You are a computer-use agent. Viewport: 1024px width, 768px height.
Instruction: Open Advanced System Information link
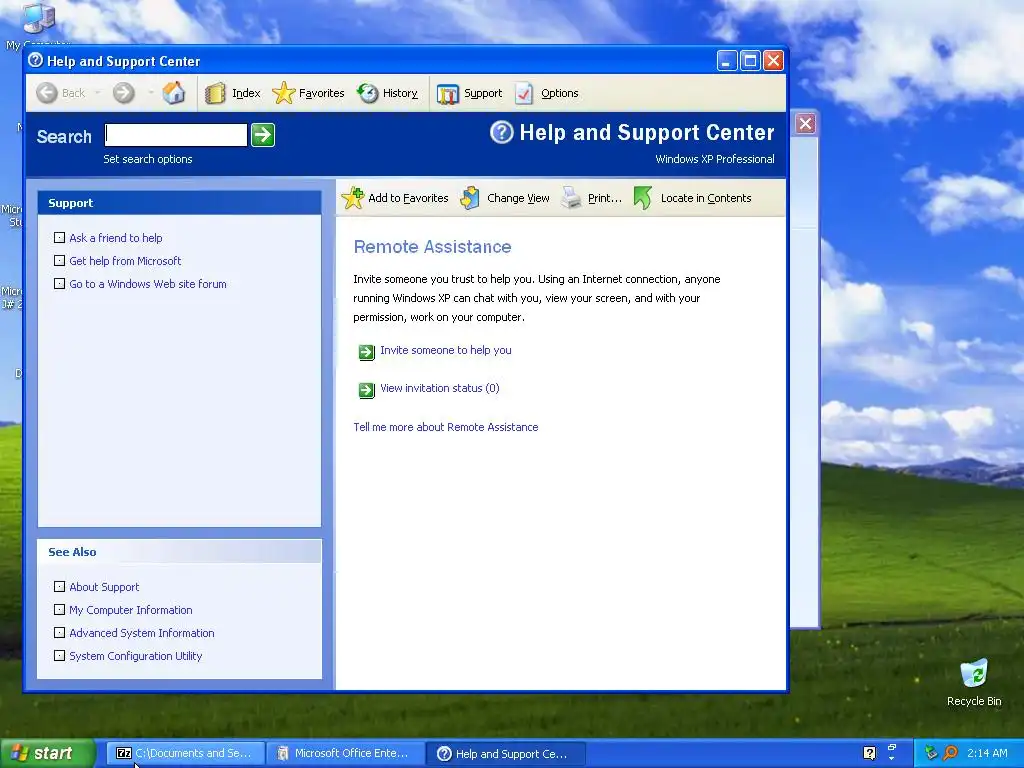pos(142,633)
